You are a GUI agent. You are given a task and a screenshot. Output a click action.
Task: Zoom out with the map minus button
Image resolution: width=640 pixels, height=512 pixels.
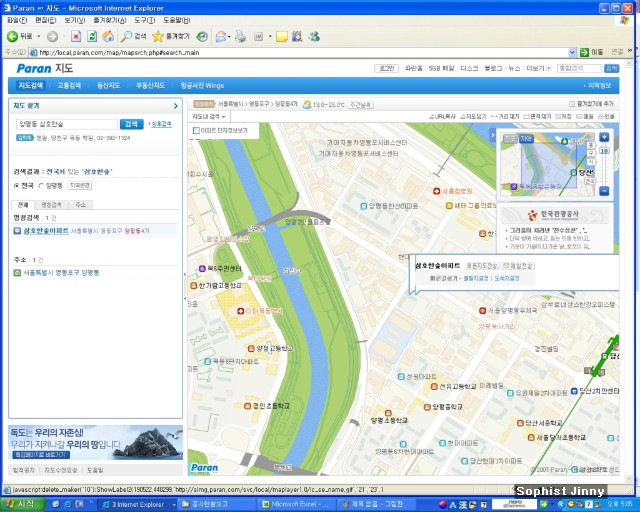tap(604, 191)
